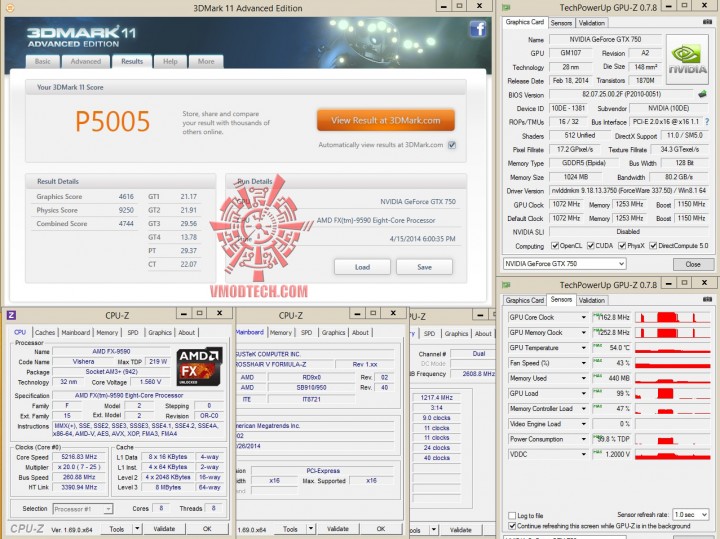Viewport: 720px width, 539px height.
Task: Click the Close button in GPU-Z
Action: pos(693,264)
